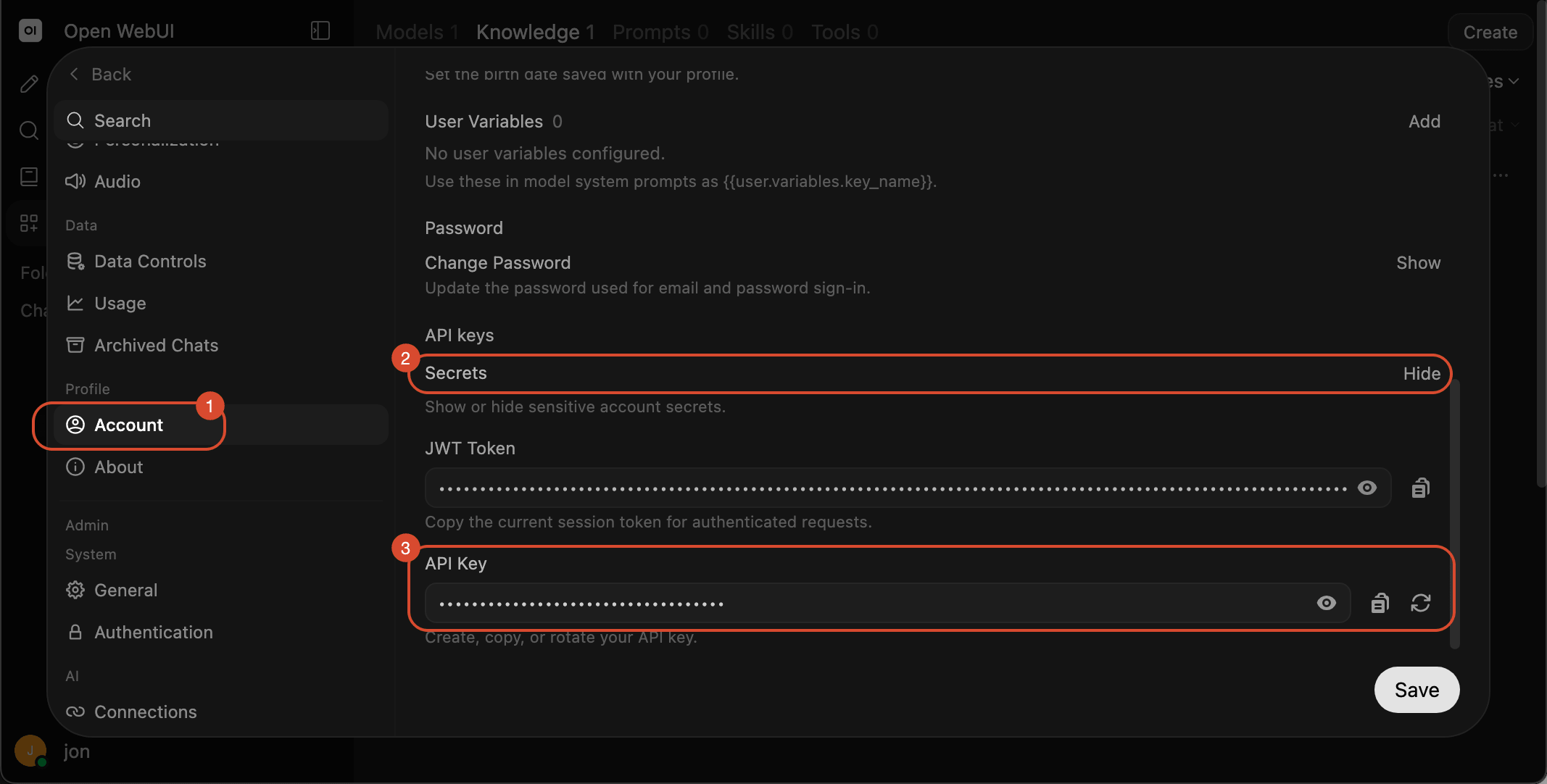
Task: Open the workspace grid icon
Action: 29,223
